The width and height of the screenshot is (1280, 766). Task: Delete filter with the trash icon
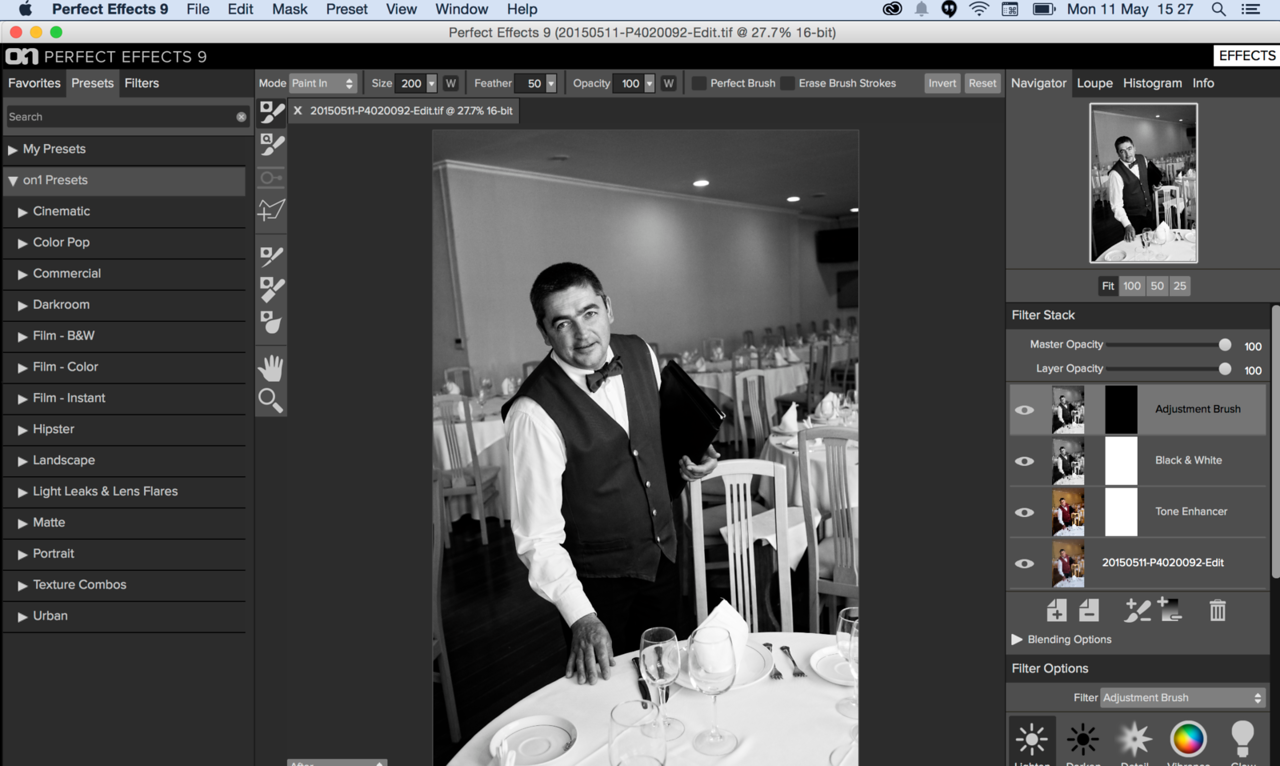pyautogui.click(x=1217, y=610)
